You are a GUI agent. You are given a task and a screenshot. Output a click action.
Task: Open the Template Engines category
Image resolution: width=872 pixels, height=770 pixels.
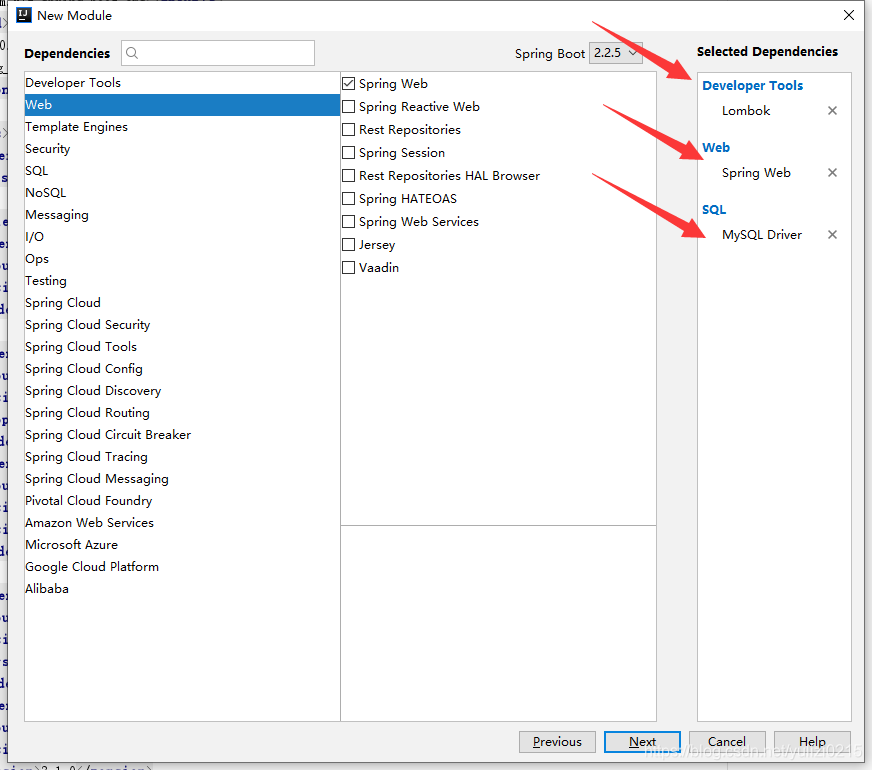[76, 127]
